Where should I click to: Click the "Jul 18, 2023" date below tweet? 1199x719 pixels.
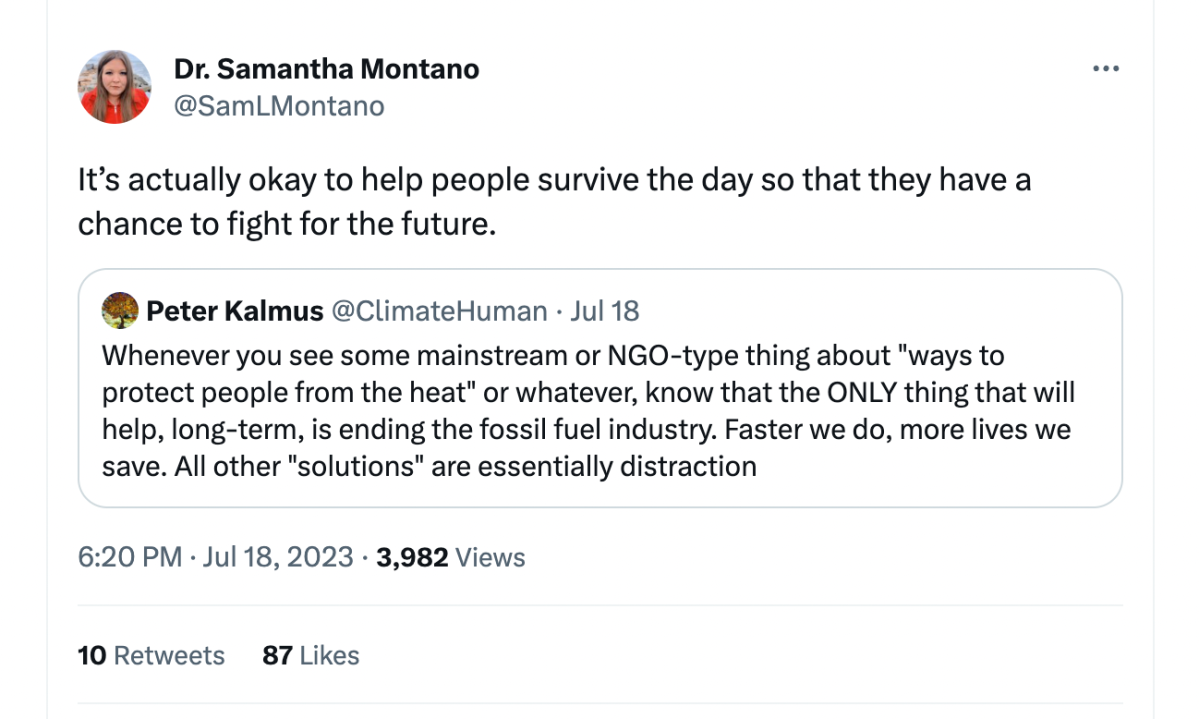pyautogui.click(x=278, y=556)
